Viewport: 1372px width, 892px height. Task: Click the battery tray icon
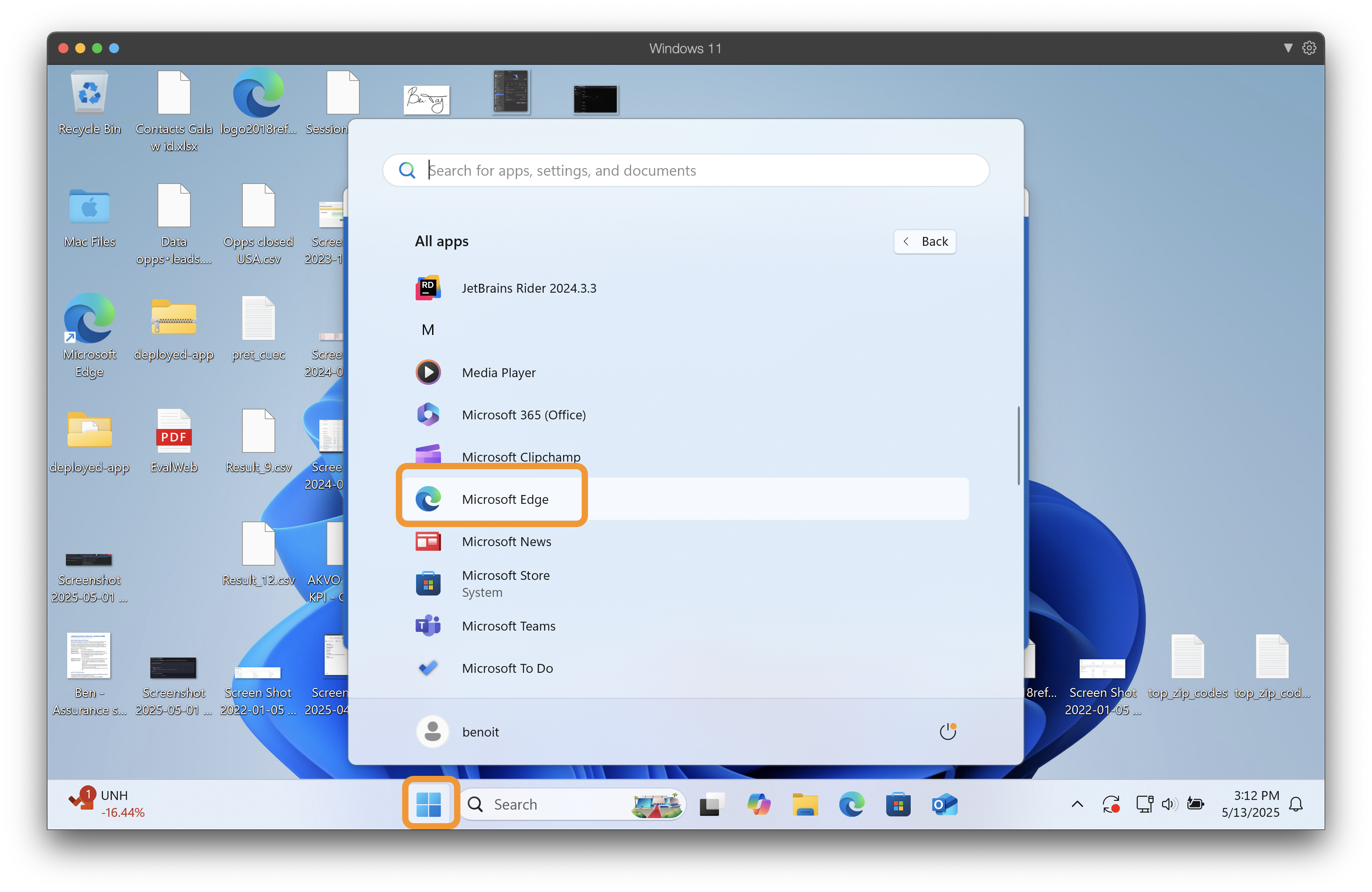[1195, 805]
